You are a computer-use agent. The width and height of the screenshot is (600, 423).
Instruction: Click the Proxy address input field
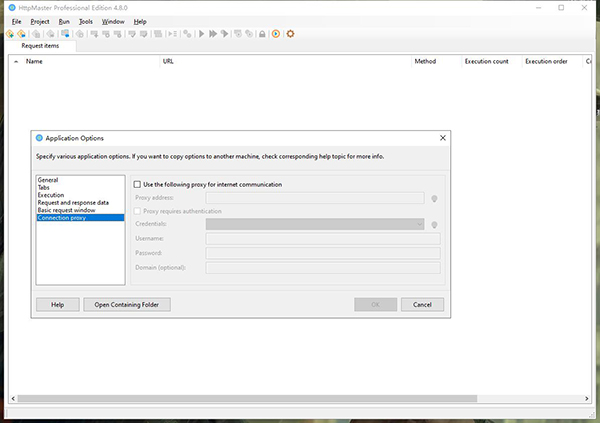pos(315,198)
